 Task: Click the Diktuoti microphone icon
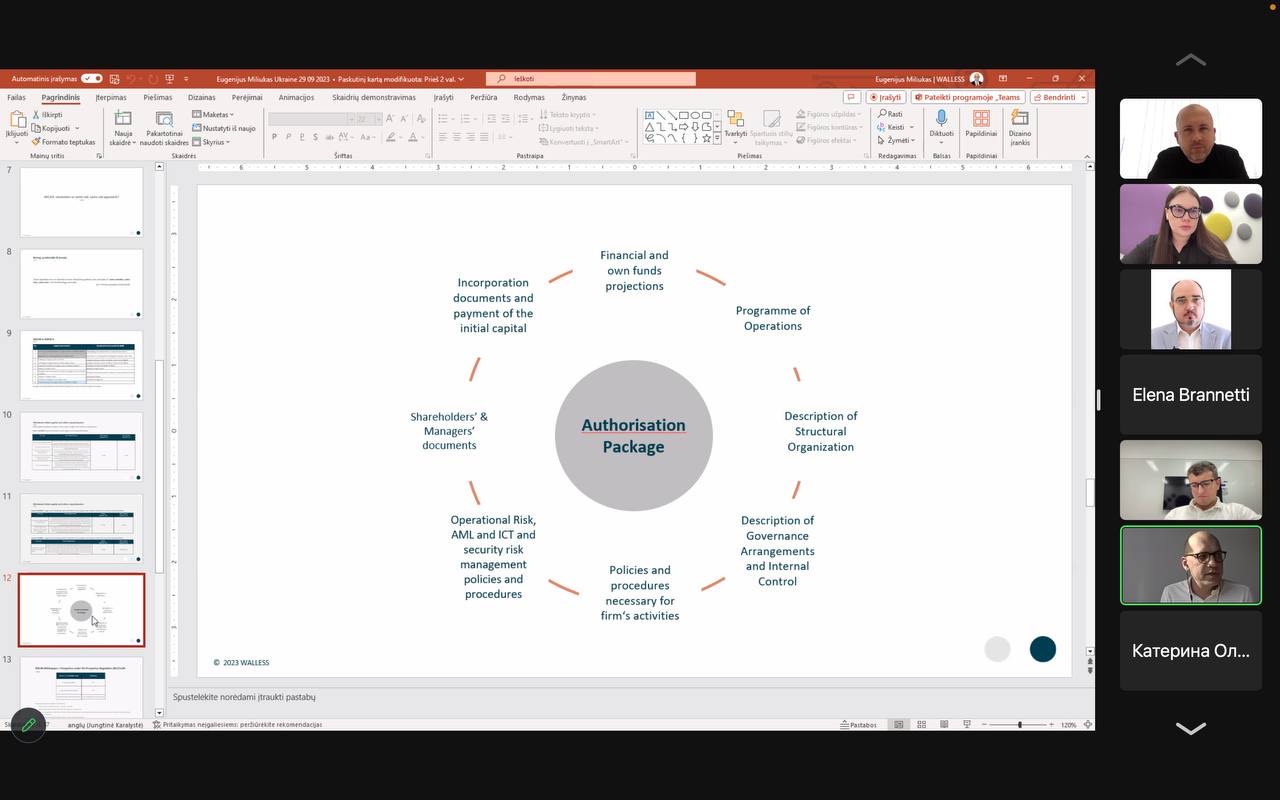pyautogui.click(x=941, y=120)
